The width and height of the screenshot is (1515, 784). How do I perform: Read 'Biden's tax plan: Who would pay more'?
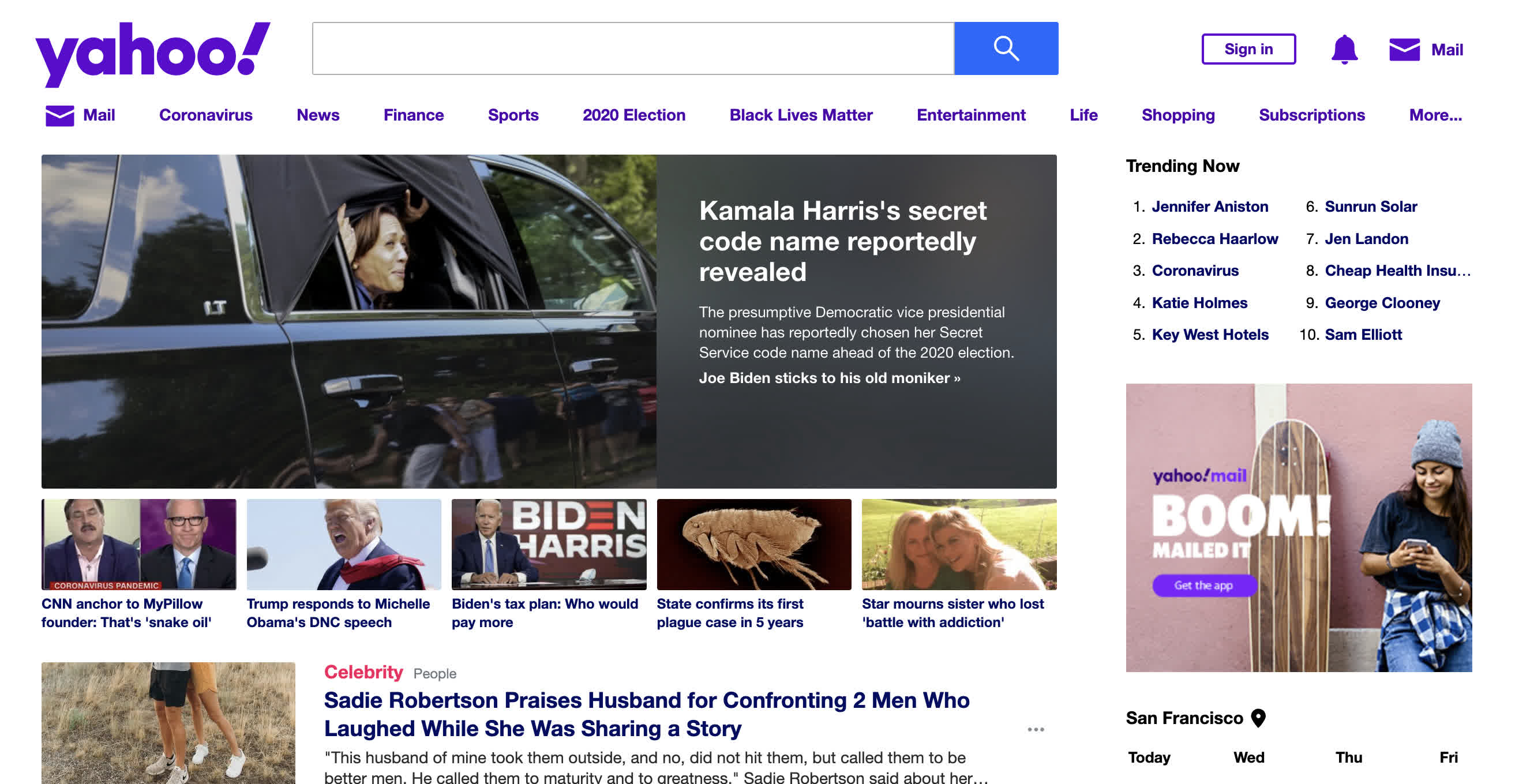[x=545, y=613]
